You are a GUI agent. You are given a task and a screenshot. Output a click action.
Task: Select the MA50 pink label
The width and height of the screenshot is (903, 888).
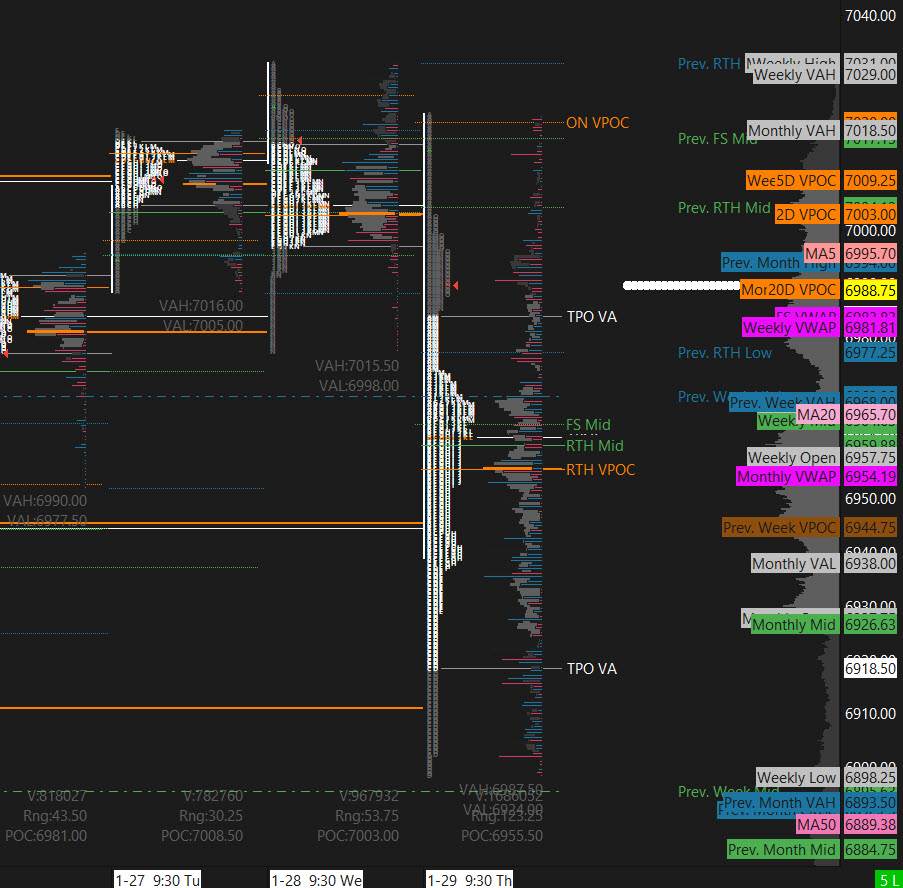817,825
